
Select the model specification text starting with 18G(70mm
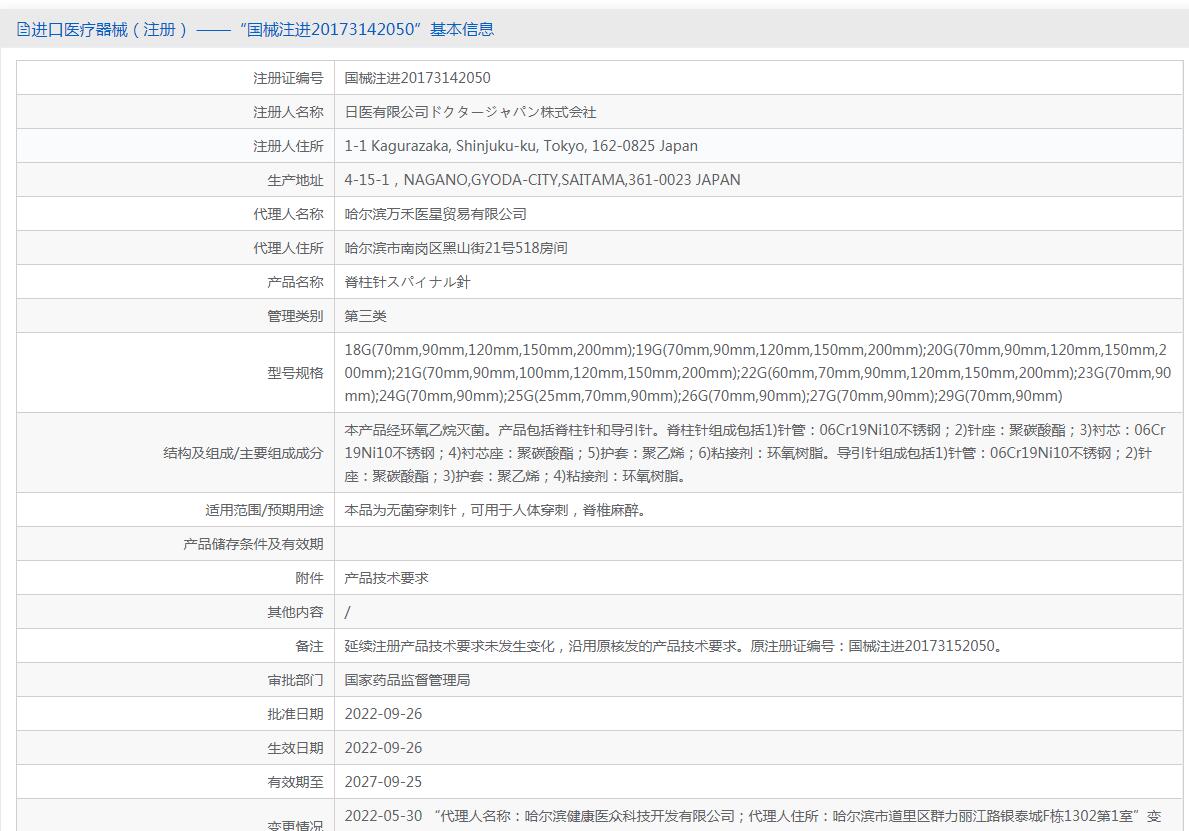coord(758,373)
